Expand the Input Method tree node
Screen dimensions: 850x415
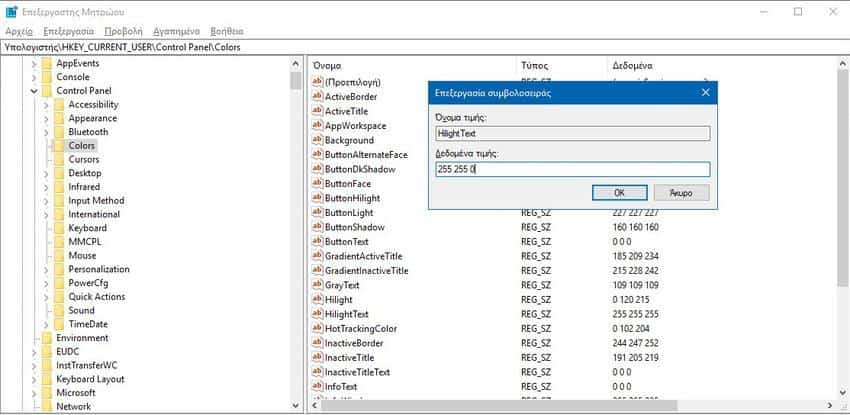pyautogui.click(x=47, y=201)
